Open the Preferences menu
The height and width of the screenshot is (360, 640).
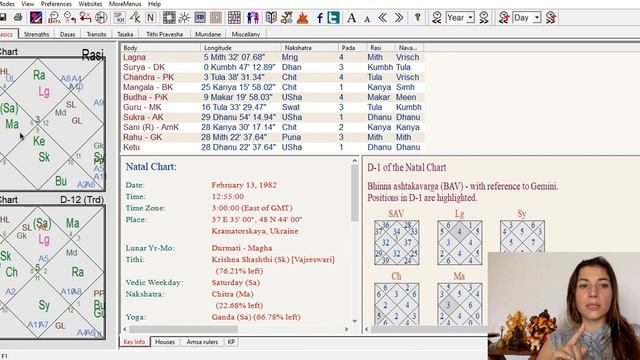click(56, 4)
